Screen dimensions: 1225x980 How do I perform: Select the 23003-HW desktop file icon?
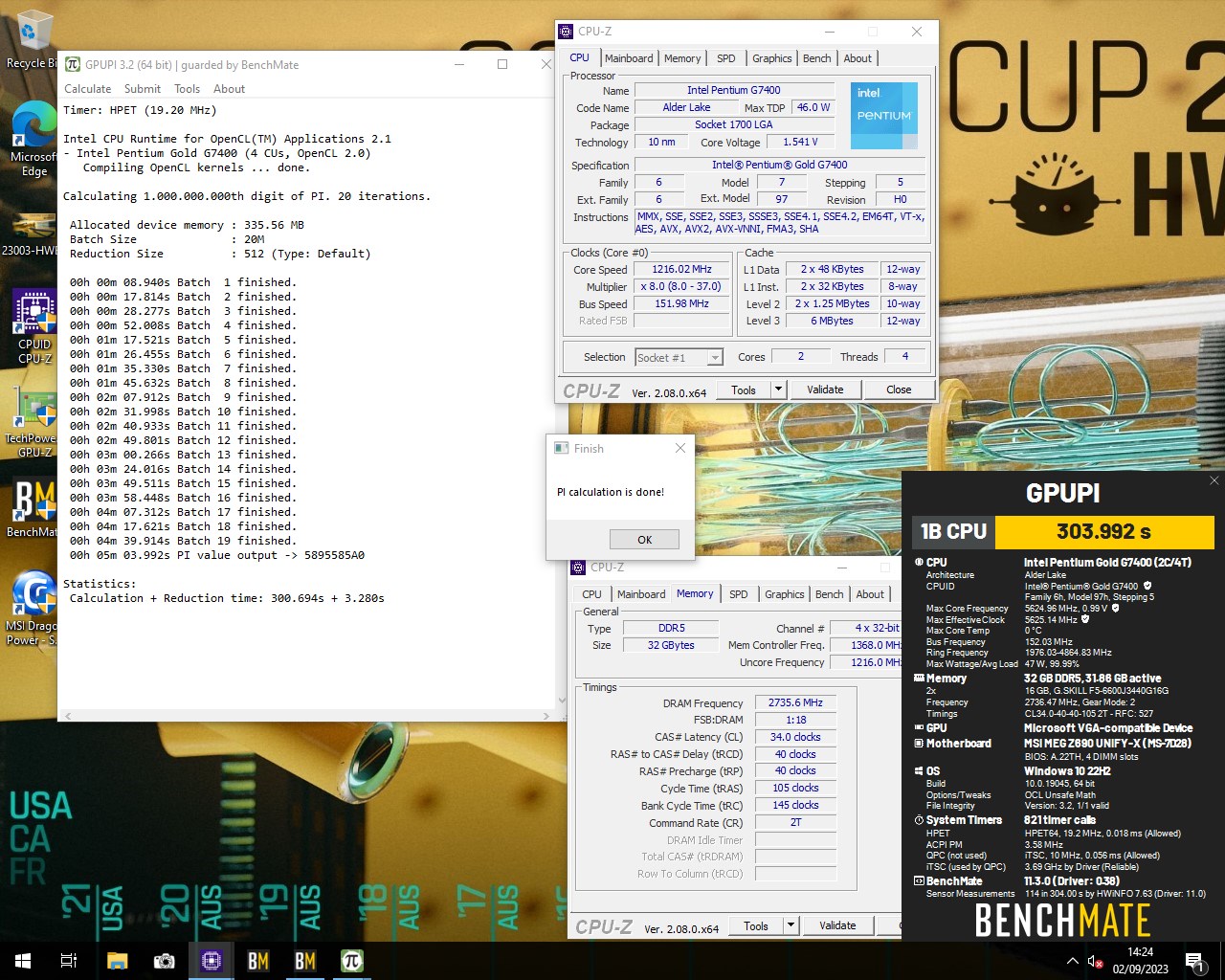point(32,235)
